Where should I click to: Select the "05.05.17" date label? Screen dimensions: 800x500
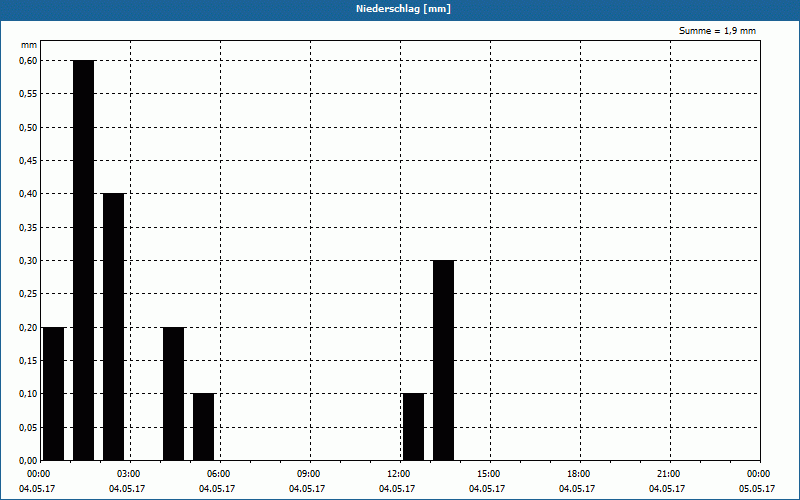point(757,489)
